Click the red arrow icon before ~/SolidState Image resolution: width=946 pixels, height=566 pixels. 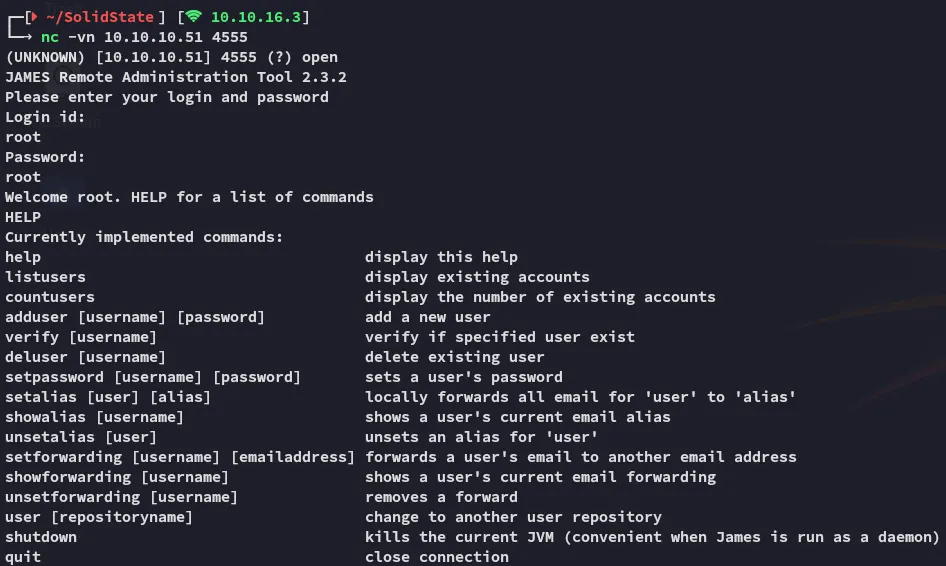click(32, 17)
